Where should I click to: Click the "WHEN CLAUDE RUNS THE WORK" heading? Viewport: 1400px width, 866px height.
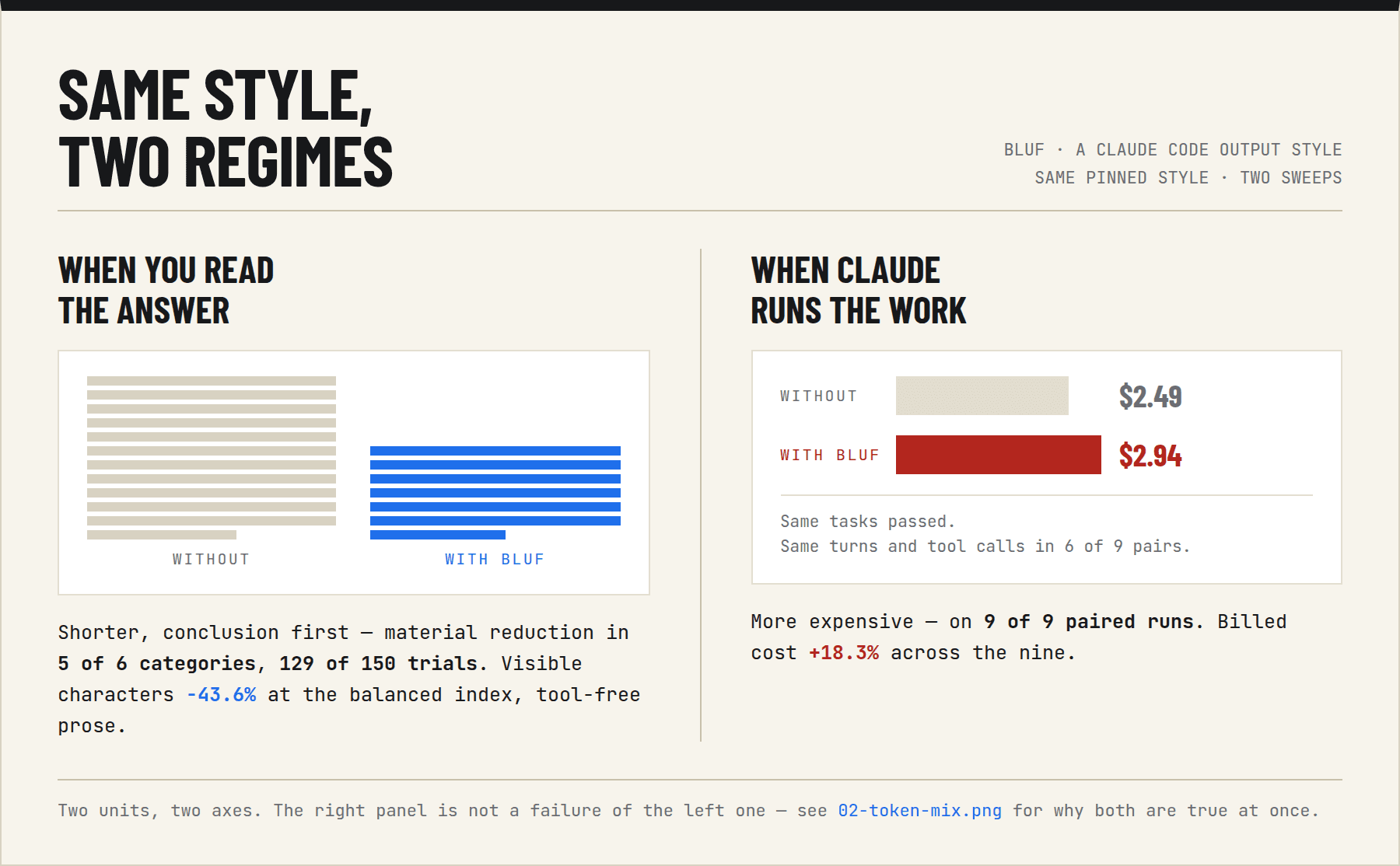coord(859,291)
